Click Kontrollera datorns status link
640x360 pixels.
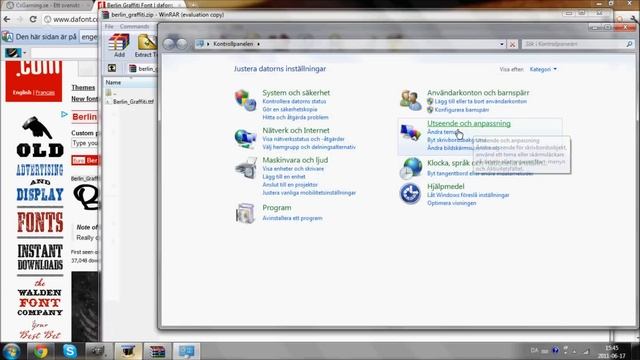point(294,101)
